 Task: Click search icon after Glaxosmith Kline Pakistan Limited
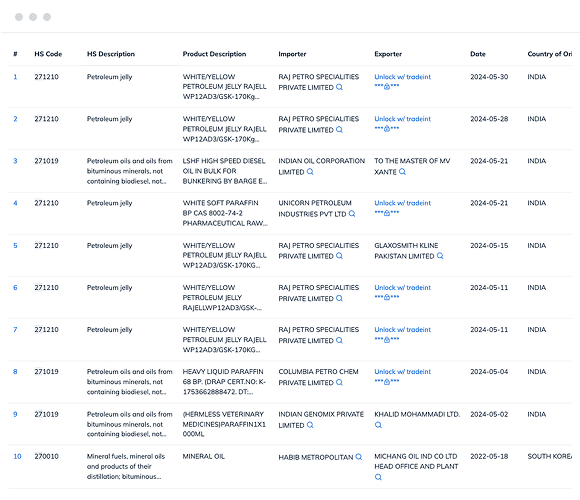(x=440, y=256)
